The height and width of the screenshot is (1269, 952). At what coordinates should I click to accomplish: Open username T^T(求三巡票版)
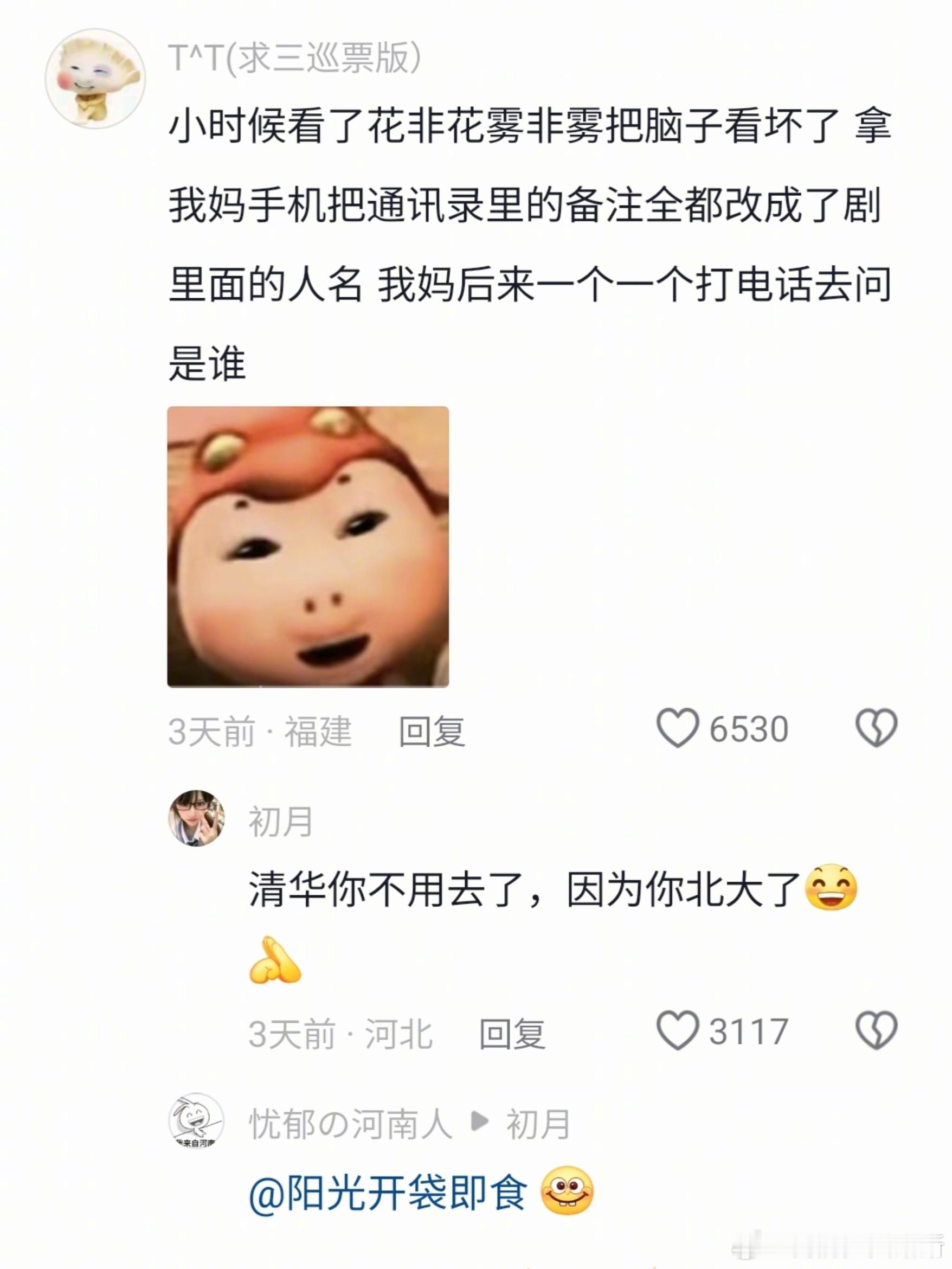coord(295,58)
